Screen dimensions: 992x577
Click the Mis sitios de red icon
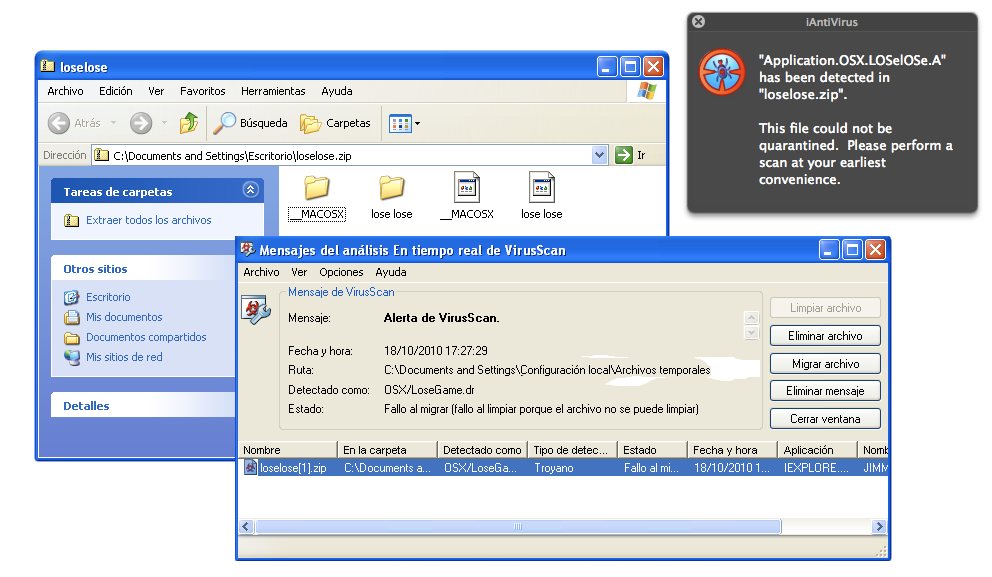point(71,357)
